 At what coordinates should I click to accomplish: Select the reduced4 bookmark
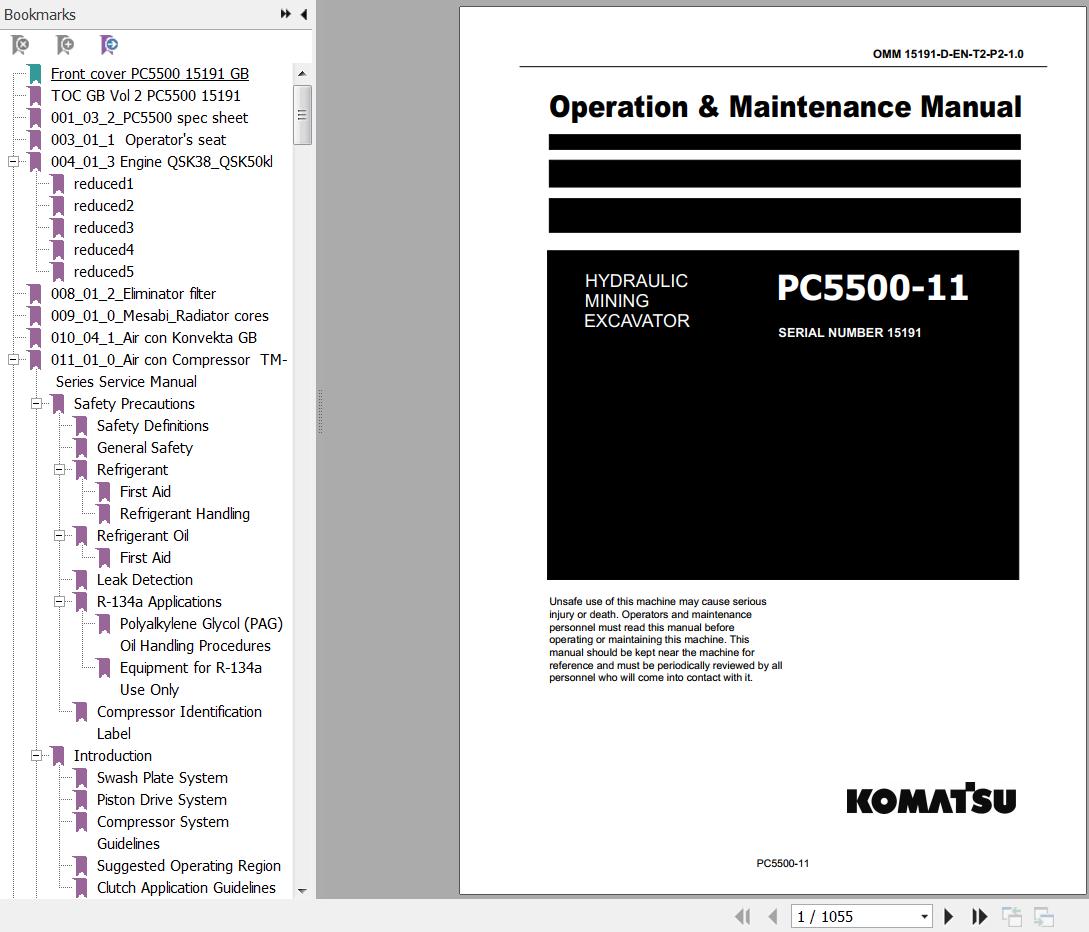103,250
